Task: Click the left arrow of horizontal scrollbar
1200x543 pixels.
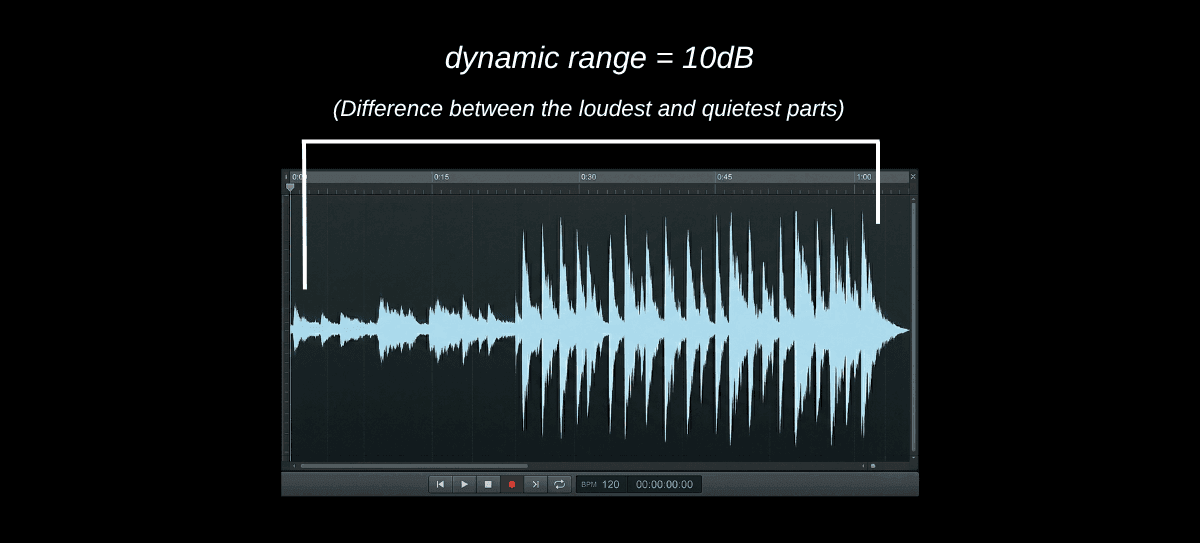Action: coord(294,465)
